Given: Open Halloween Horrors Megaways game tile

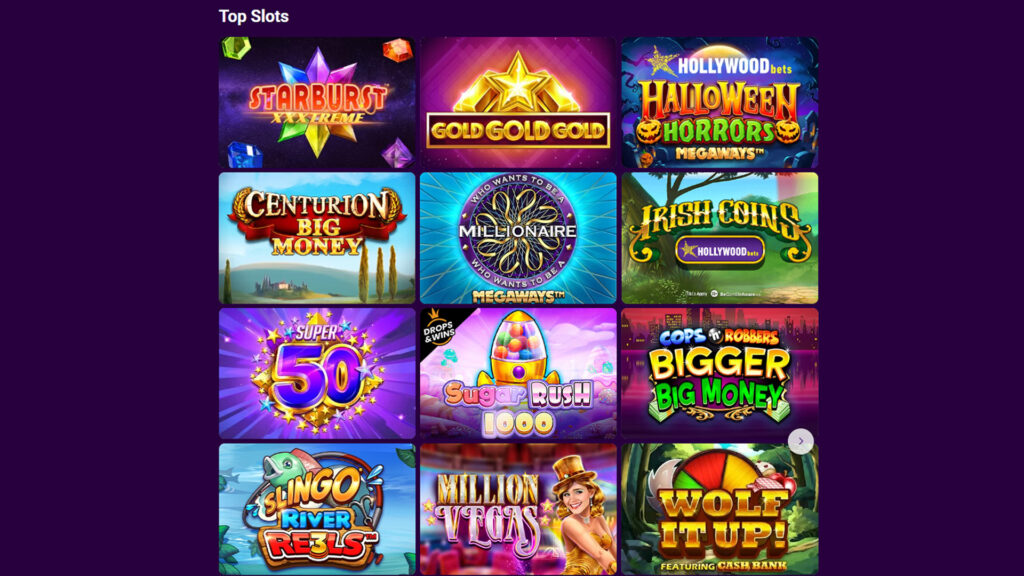Looking at the screenshot, I should (x=720, y=103).
